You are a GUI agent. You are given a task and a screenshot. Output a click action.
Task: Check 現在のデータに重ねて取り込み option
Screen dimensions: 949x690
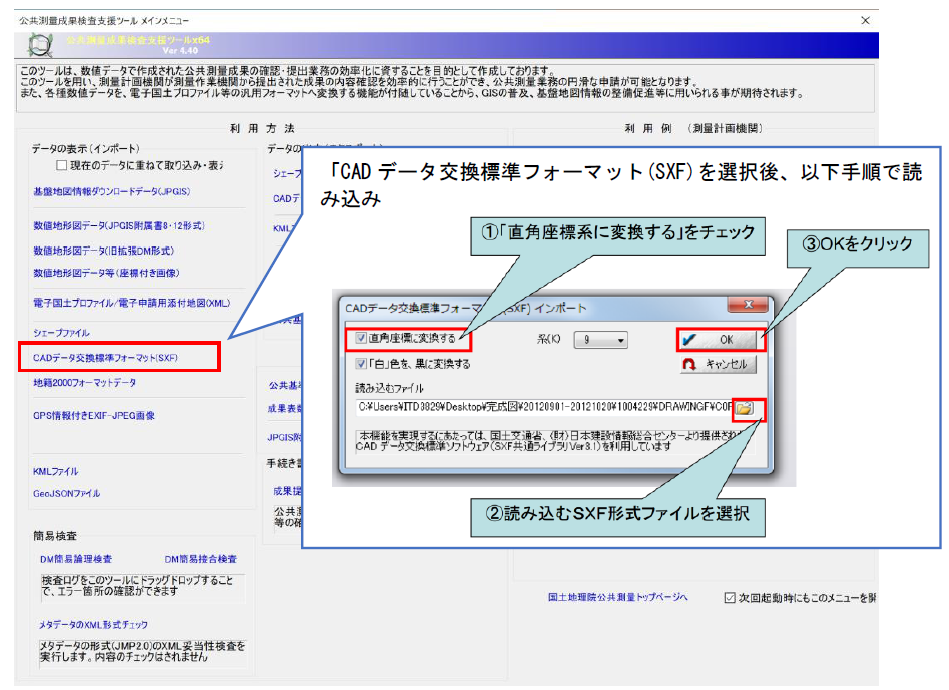[x=62, y=165]
